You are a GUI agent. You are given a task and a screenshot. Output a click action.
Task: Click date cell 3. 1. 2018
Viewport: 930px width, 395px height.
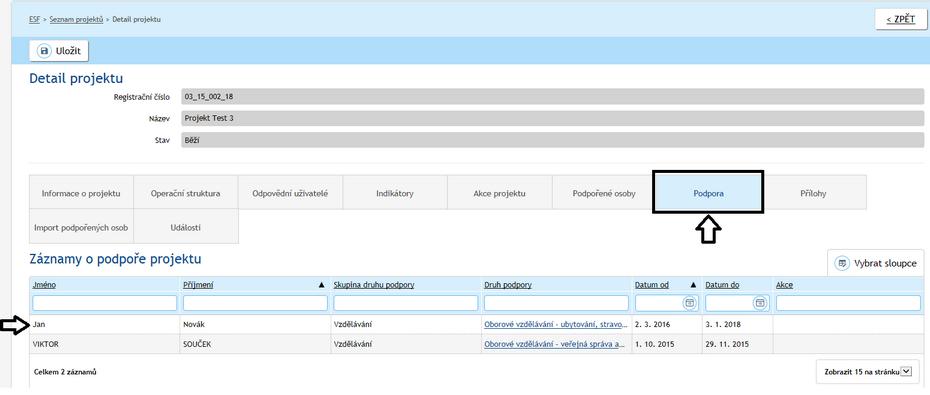click(737, 324)
